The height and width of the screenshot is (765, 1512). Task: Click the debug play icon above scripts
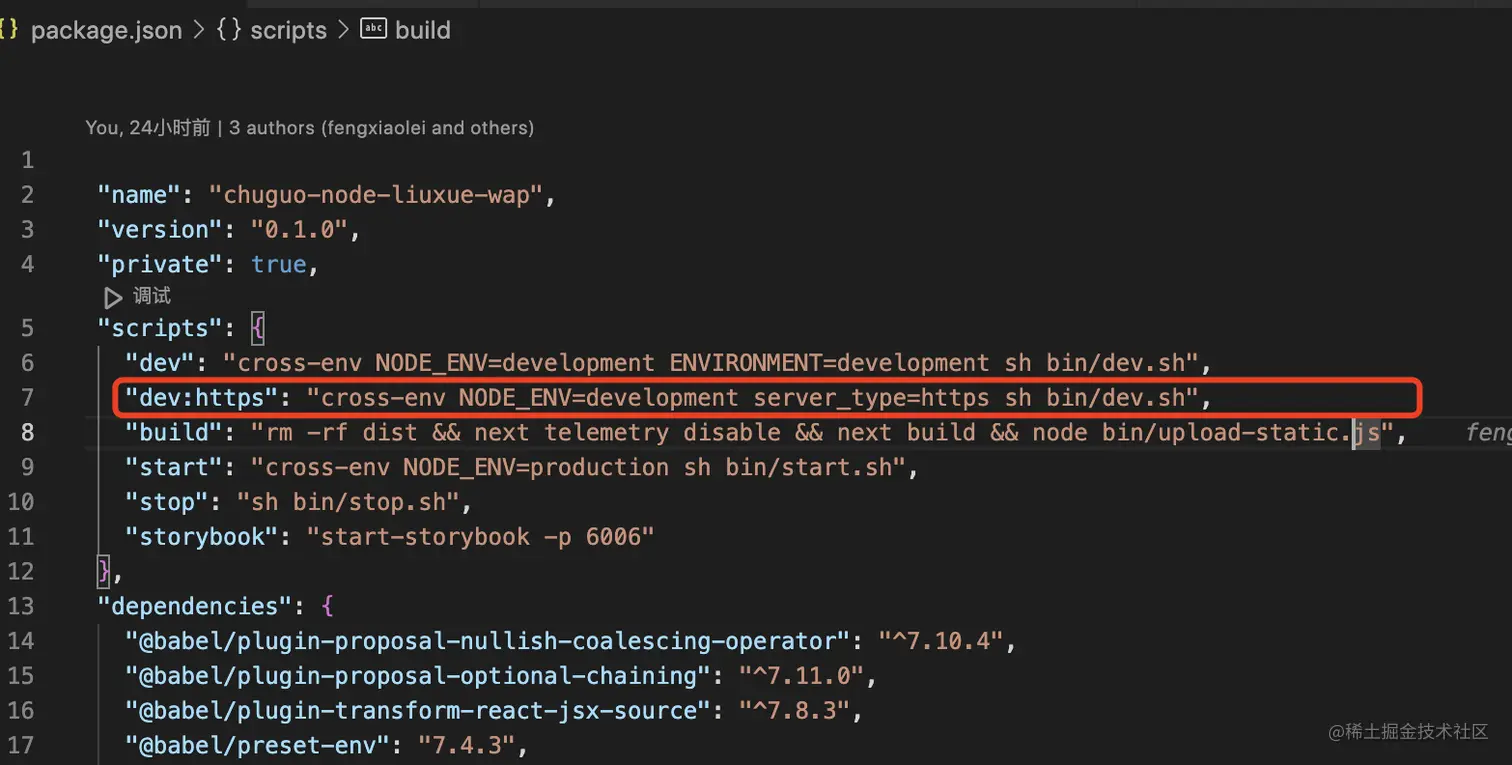pos(113,297)
